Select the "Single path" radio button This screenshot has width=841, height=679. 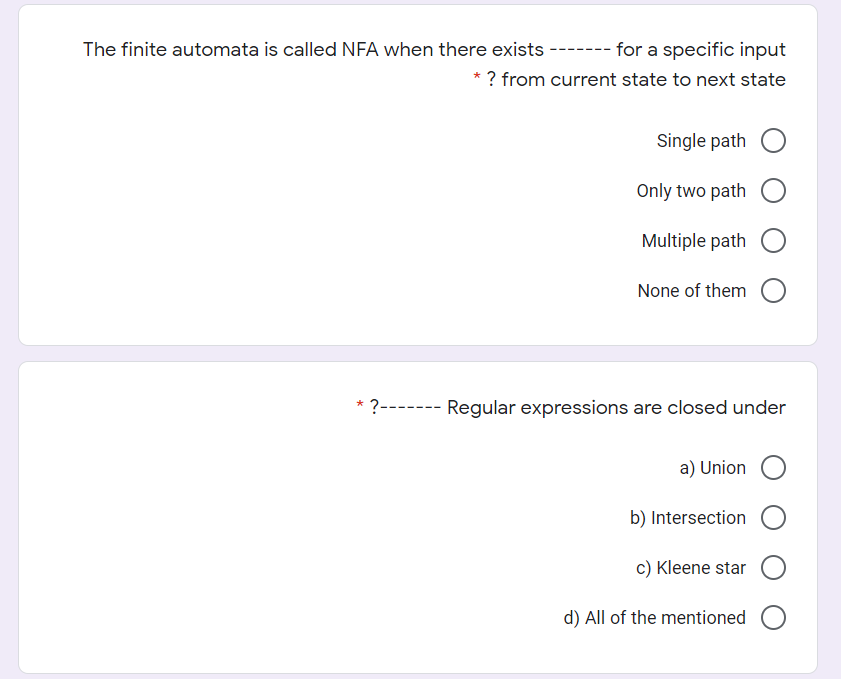pos(773,140)
